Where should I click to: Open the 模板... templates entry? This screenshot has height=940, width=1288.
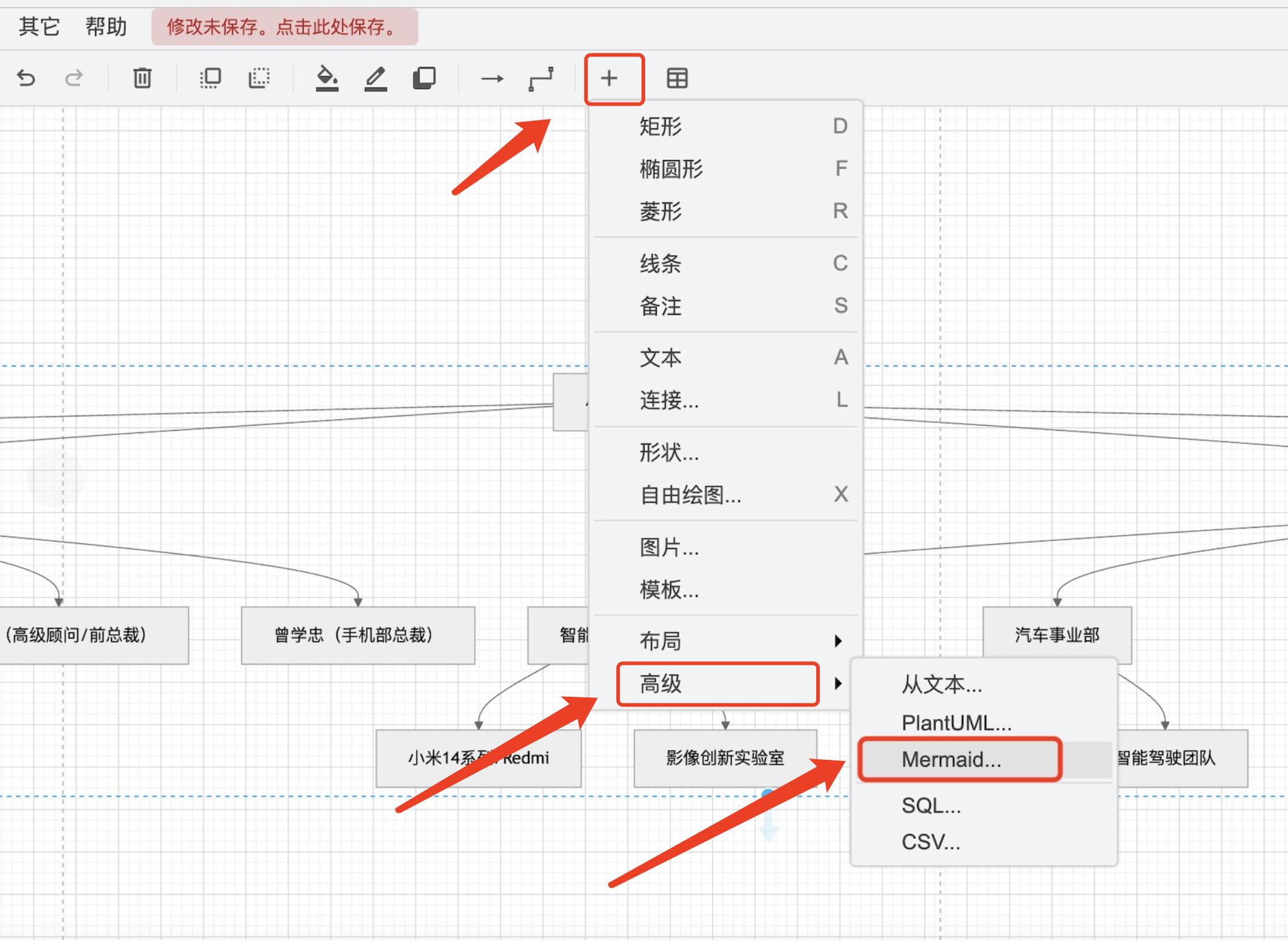pos(725,589)
